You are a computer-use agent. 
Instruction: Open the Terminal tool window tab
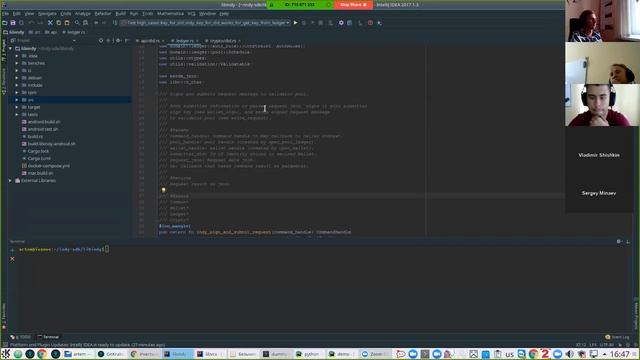[48, 337]
